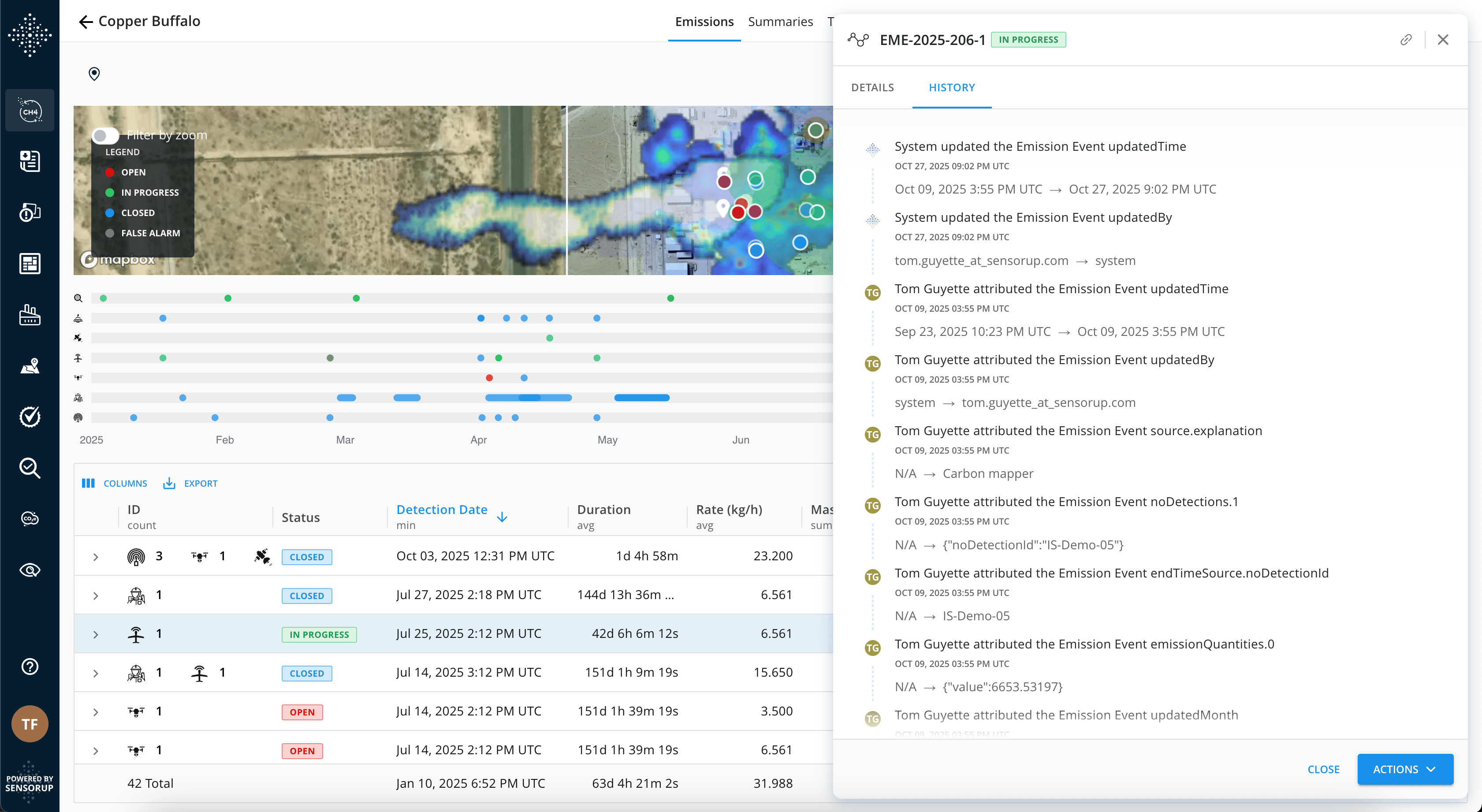This screenshot has width=1482, height=812.
Task: Click the map location pin icon
Action: pos(94,74)
